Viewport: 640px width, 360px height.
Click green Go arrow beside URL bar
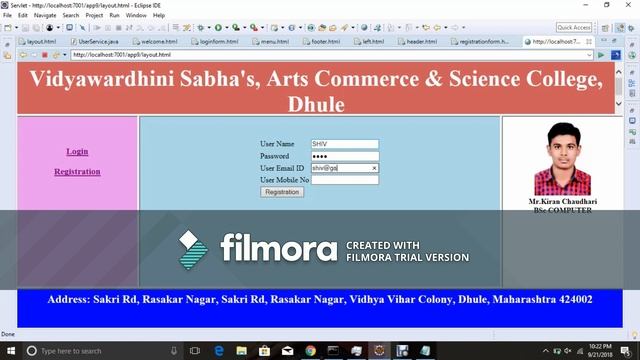click(601, 55)
